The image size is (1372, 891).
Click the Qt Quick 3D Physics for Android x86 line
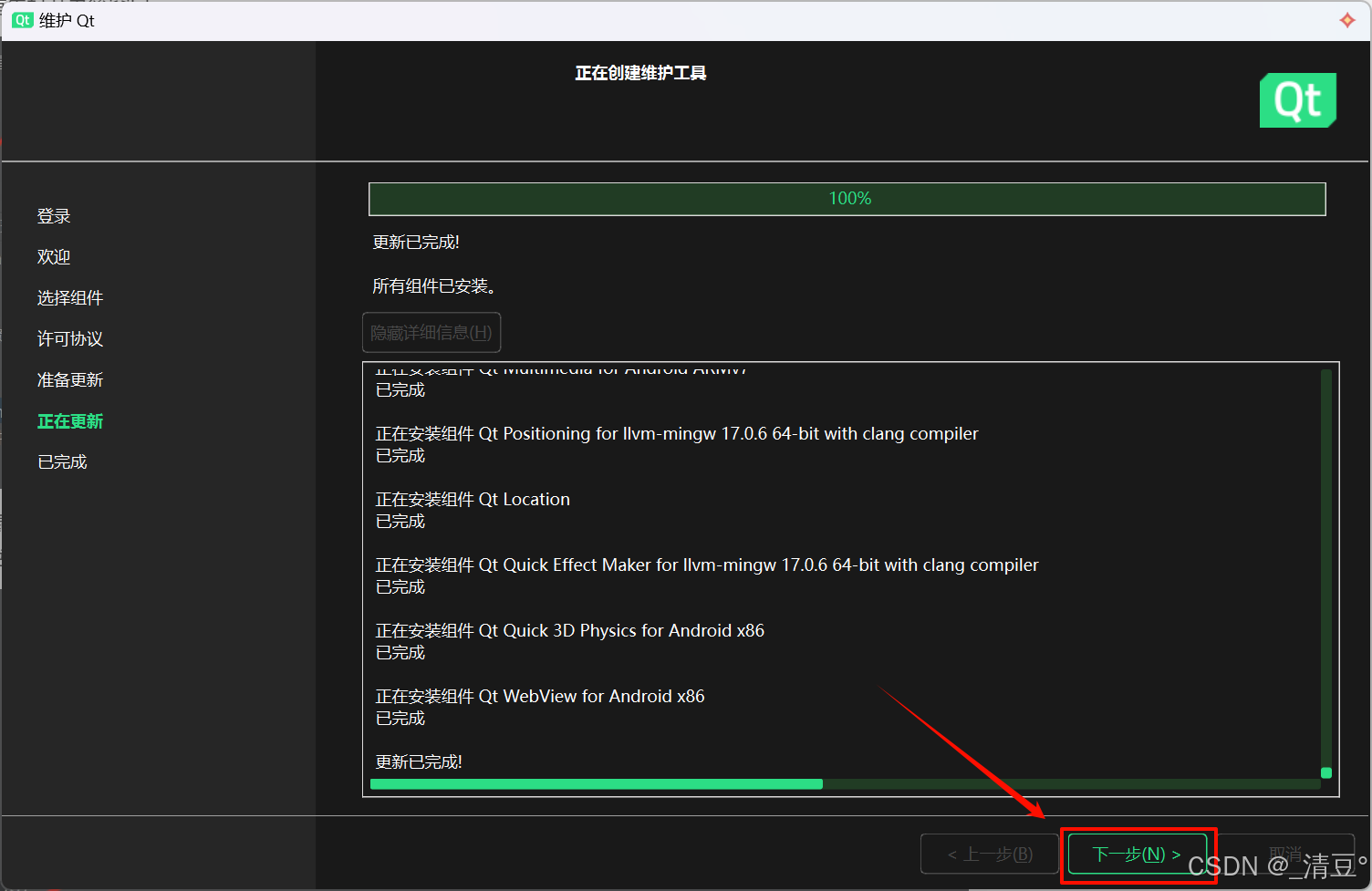click(570, 631)
